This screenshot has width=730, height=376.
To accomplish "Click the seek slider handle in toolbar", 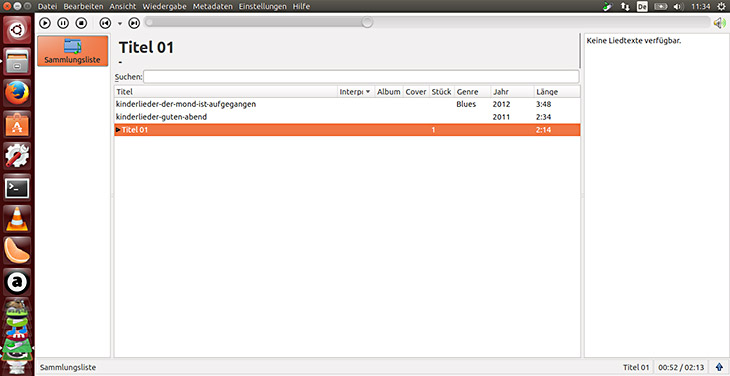I will tap(367, 22).
